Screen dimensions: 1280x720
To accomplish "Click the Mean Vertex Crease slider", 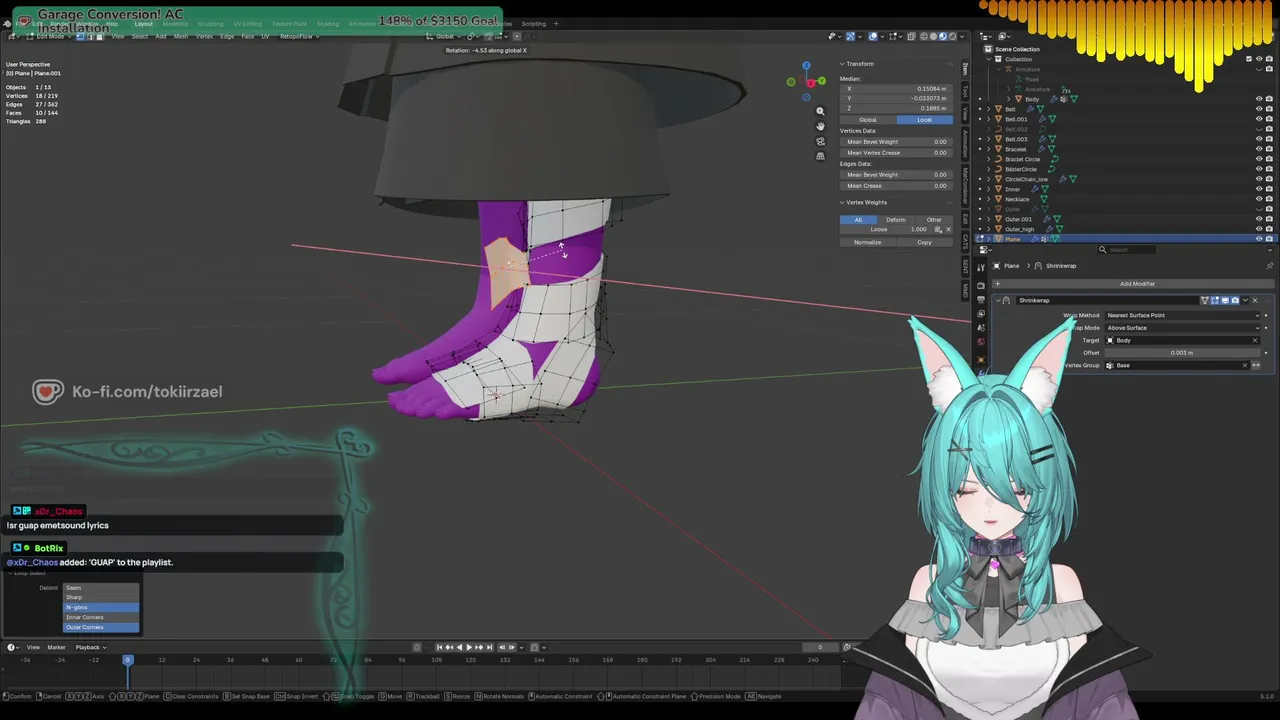I will [x=896, y=153].
